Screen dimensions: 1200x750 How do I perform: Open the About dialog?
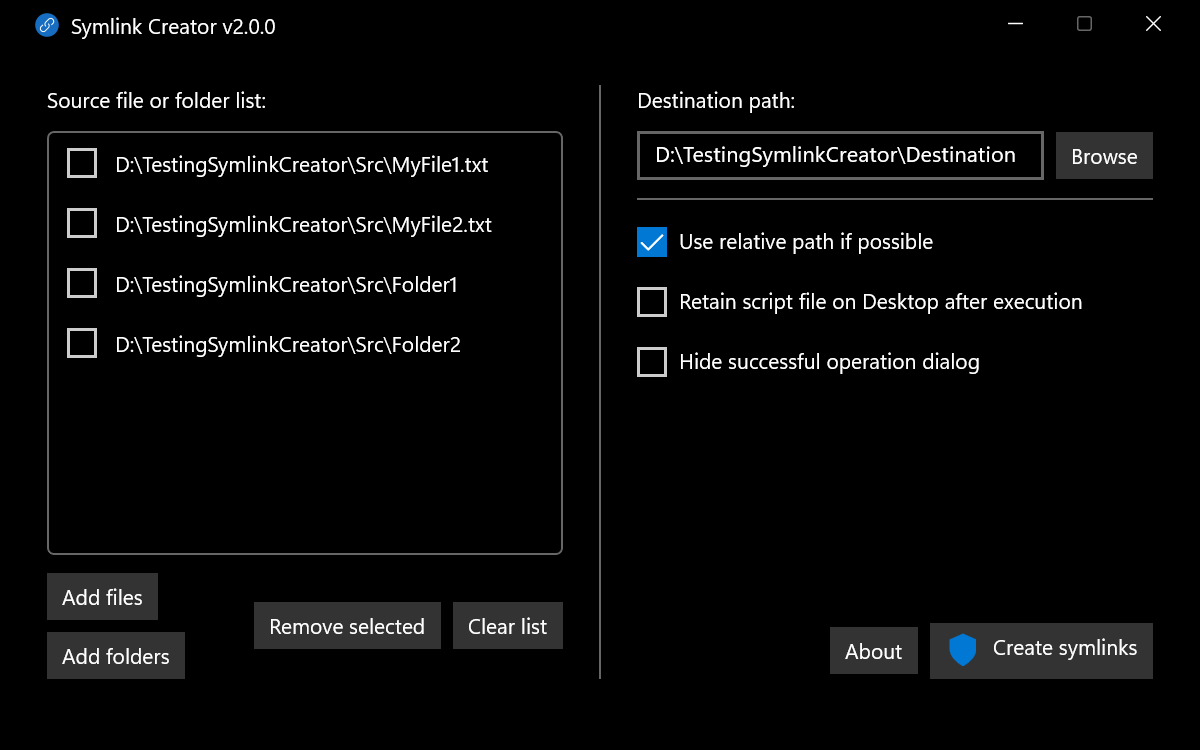pos(874,651)
